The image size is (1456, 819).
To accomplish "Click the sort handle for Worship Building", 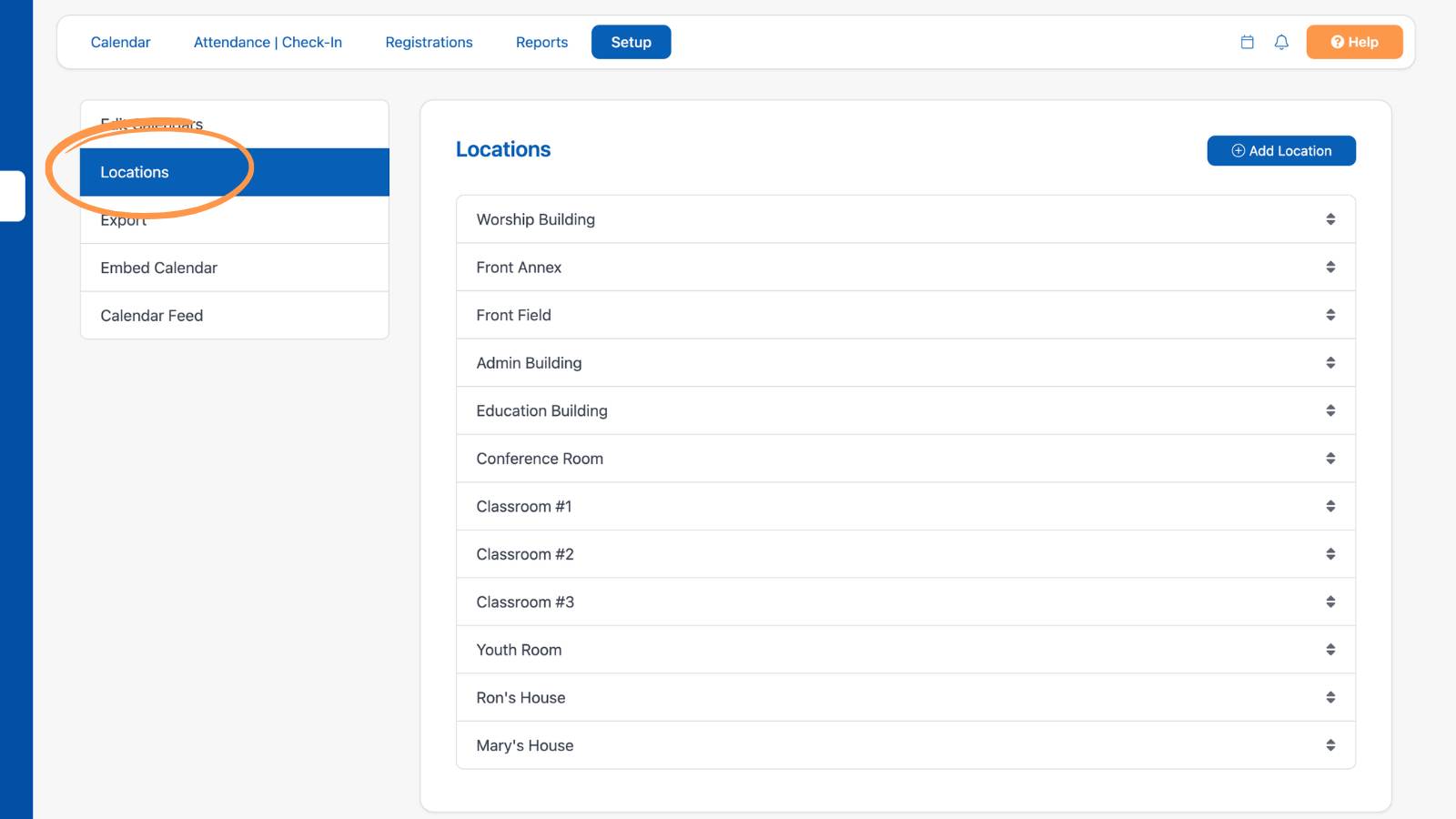I will (x=1330, y=219).
